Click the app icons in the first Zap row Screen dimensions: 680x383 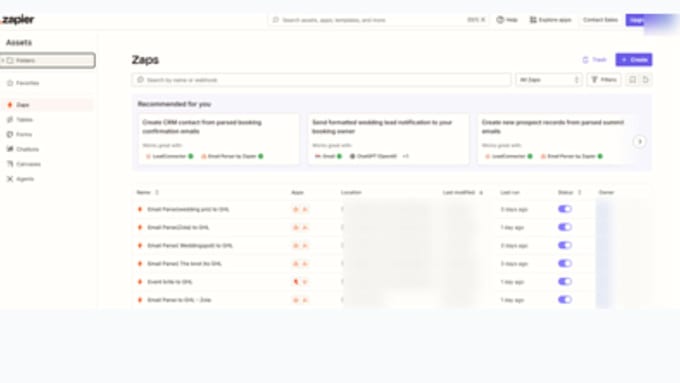click(300, 210)
